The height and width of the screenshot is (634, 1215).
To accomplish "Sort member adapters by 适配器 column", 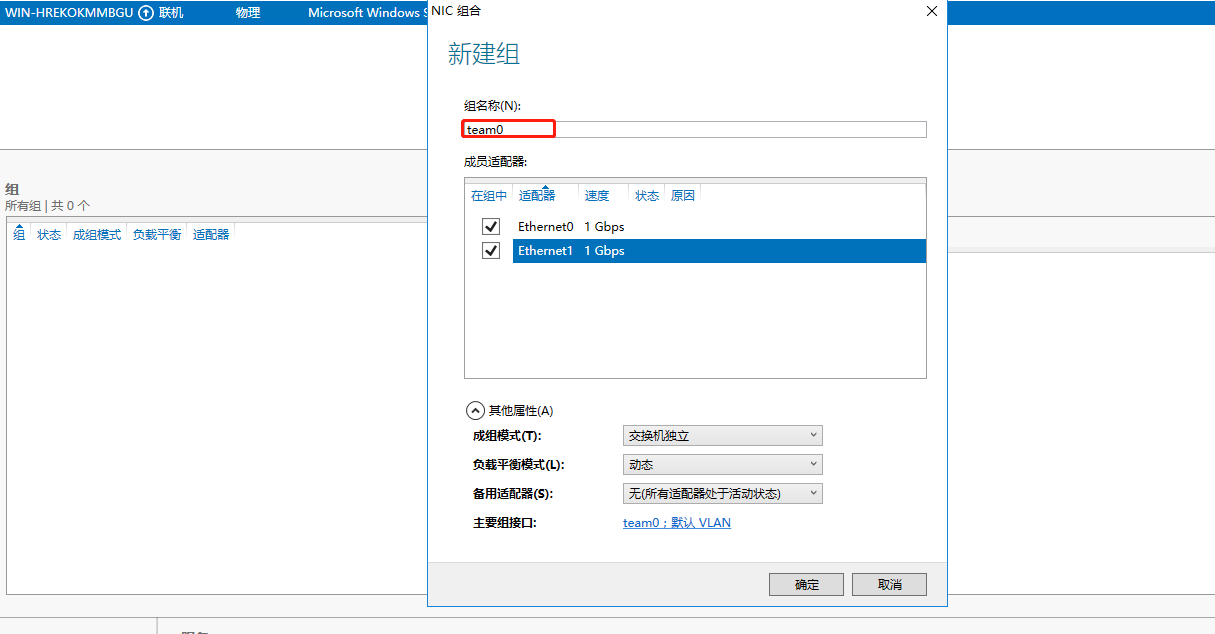I will tap(537, 196).
